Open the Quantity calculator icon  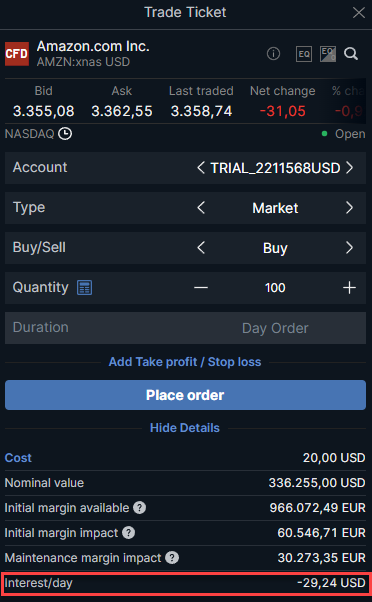click(x=84, y=288)
